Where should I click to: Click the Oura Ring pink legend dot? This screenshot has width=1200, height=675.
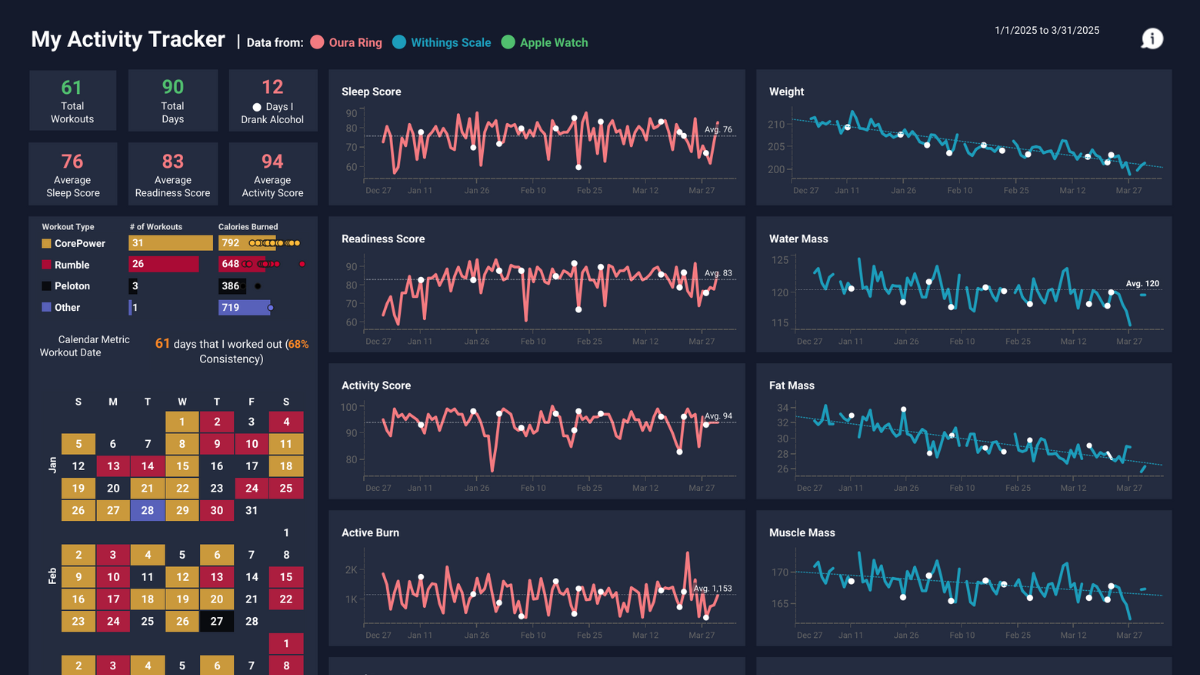tap(317, 43)
